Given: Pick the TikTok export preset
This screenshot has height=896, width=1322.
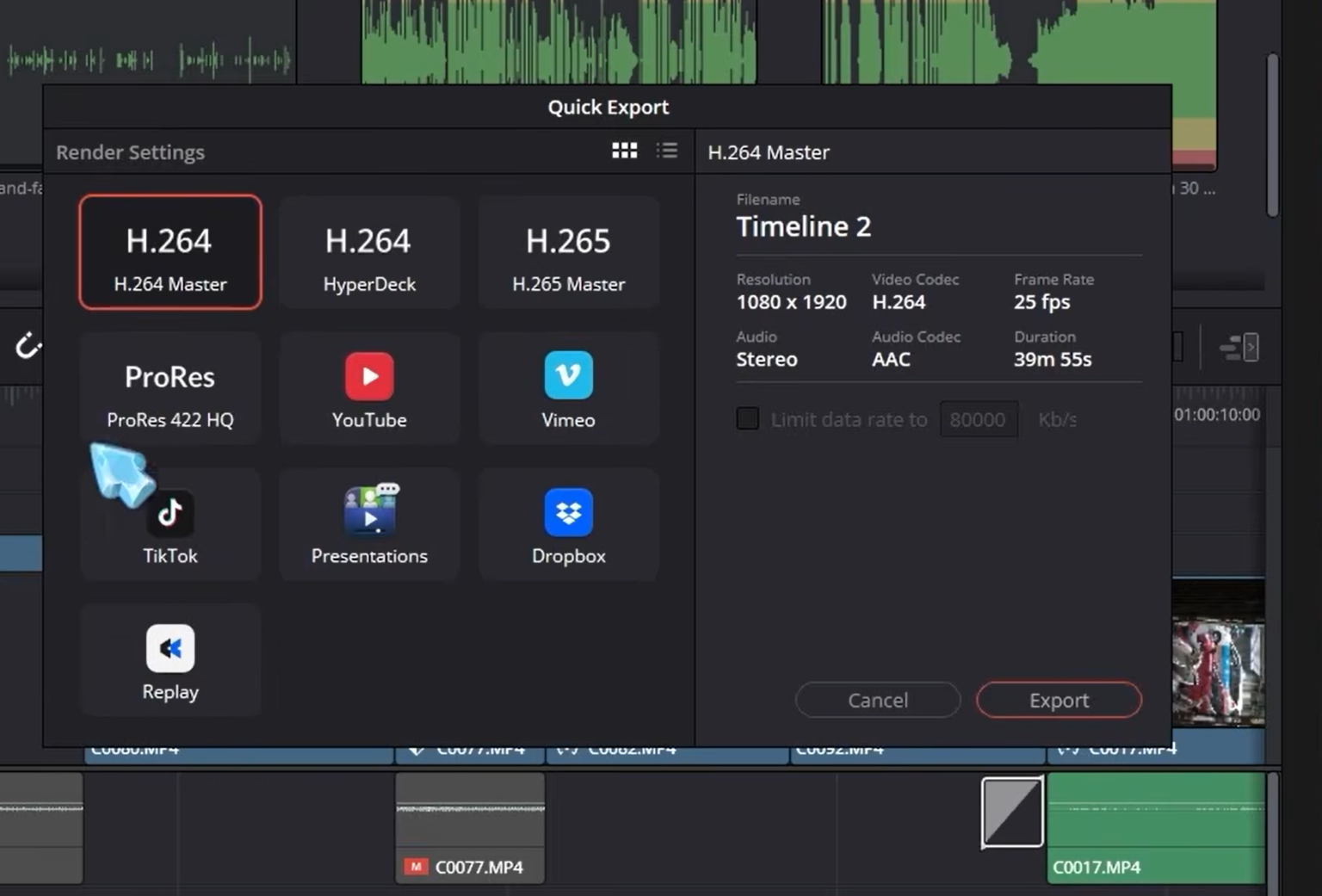Looking at the screenshot, I should click(170, 524).
